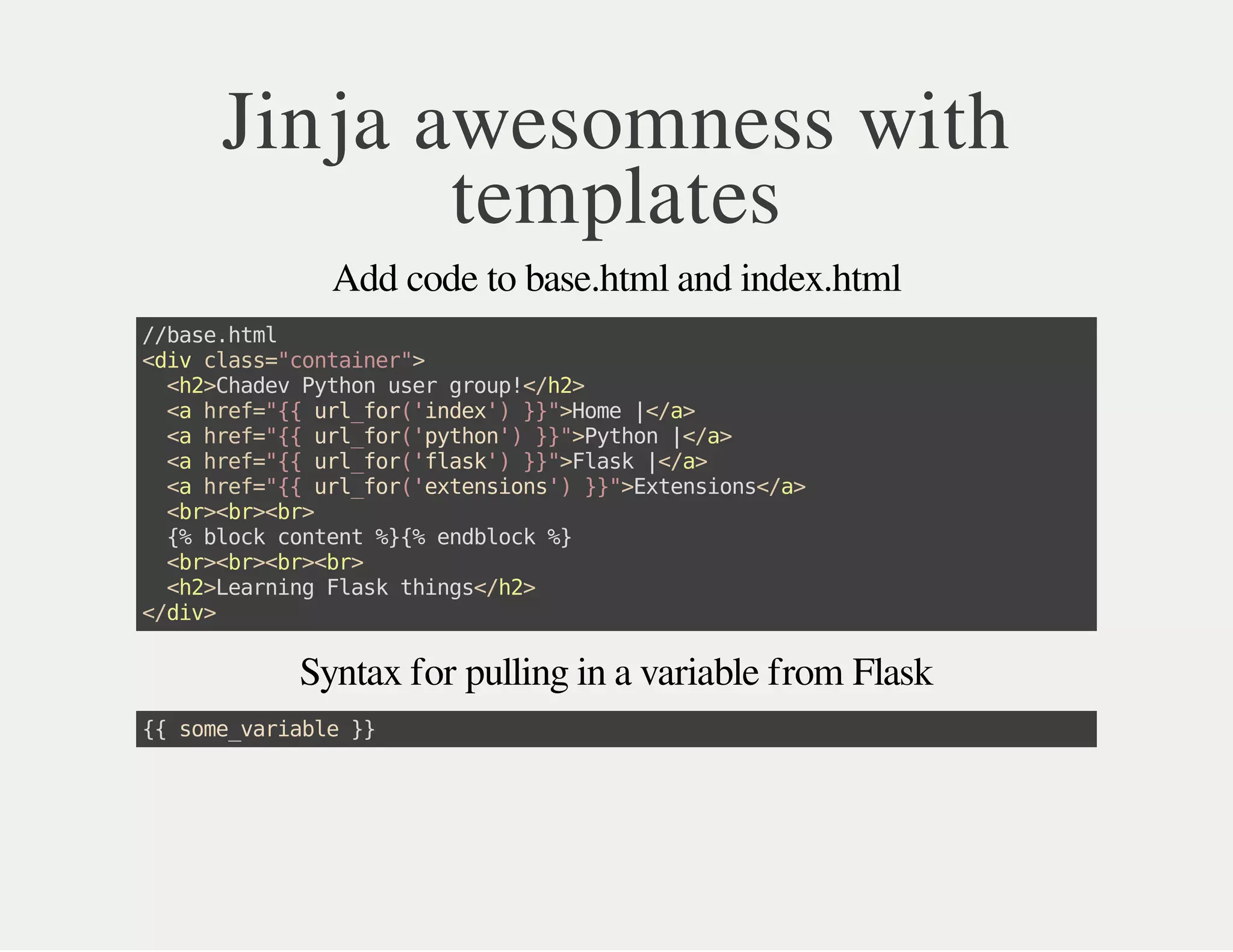Click the 'Learning Flask things' h2 line
Screen dimensions: 1233x952
(351, 588)
